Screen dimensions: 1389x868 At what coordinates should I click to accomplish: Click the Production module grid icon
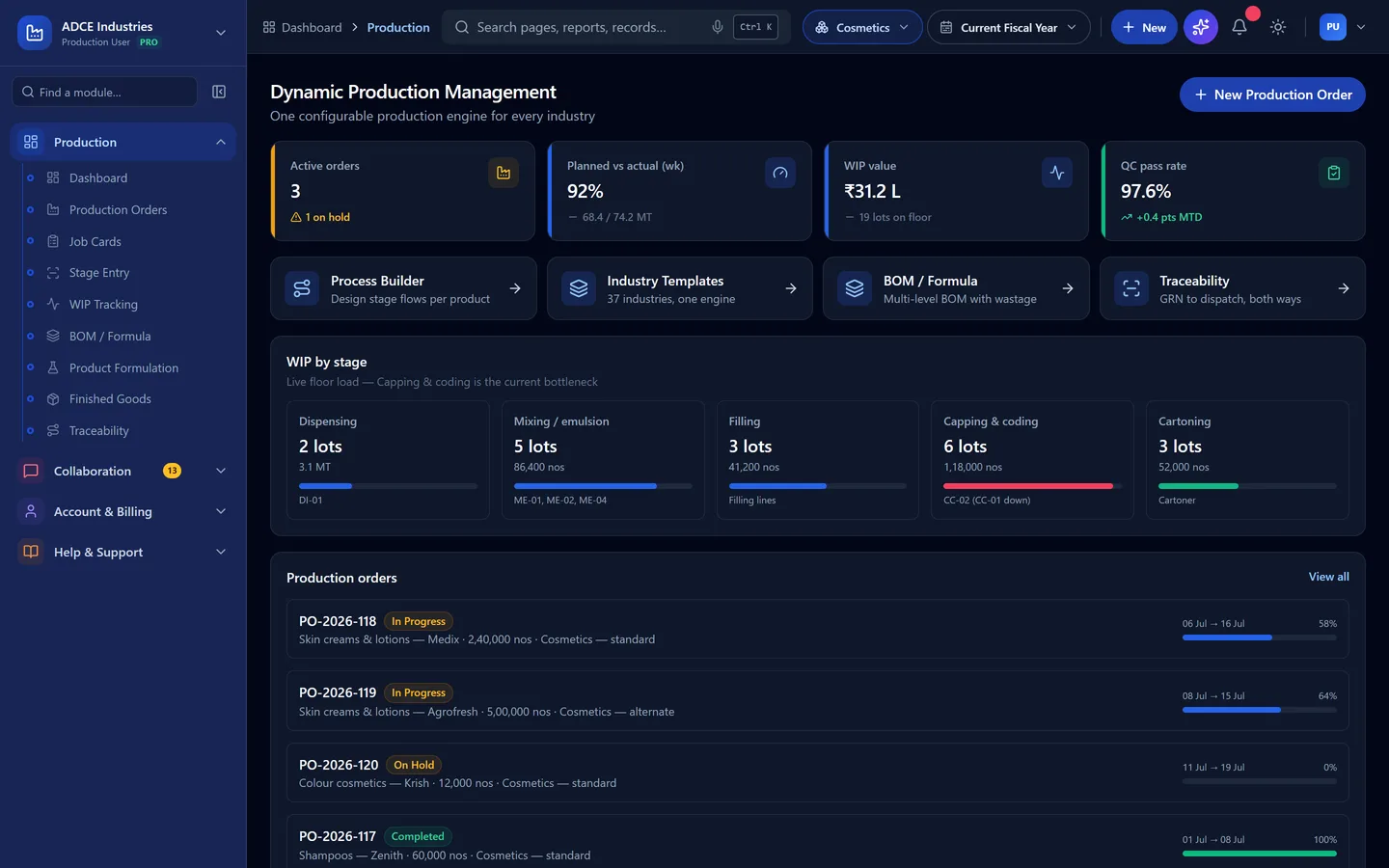31,142
